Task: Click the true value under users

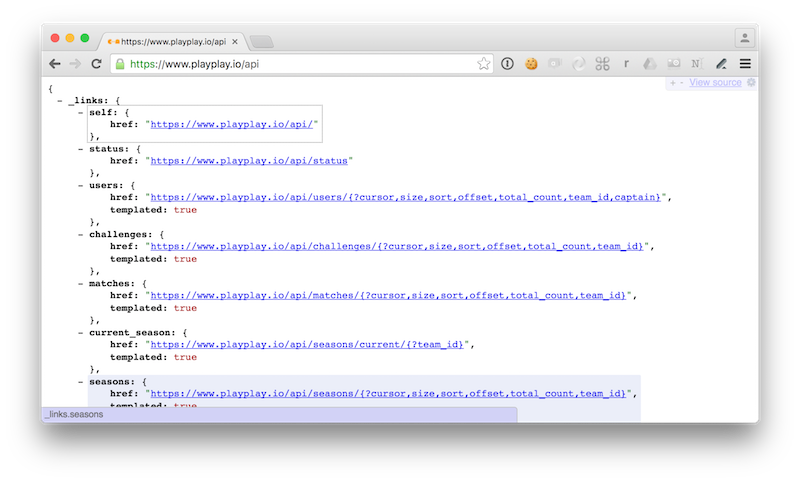Action: point(185,210)
